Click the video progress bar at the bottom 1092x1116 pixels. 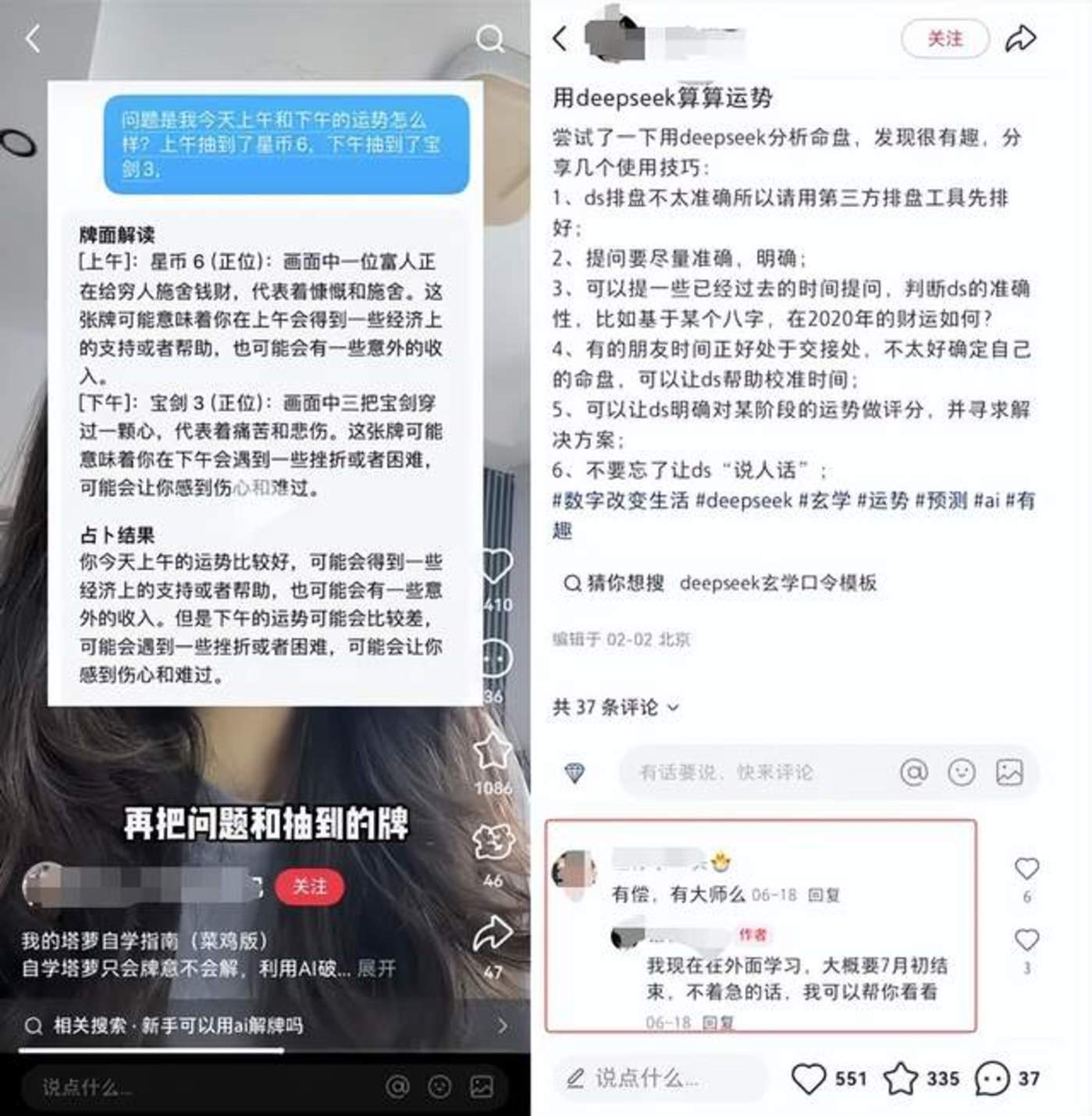(265, 1050)
